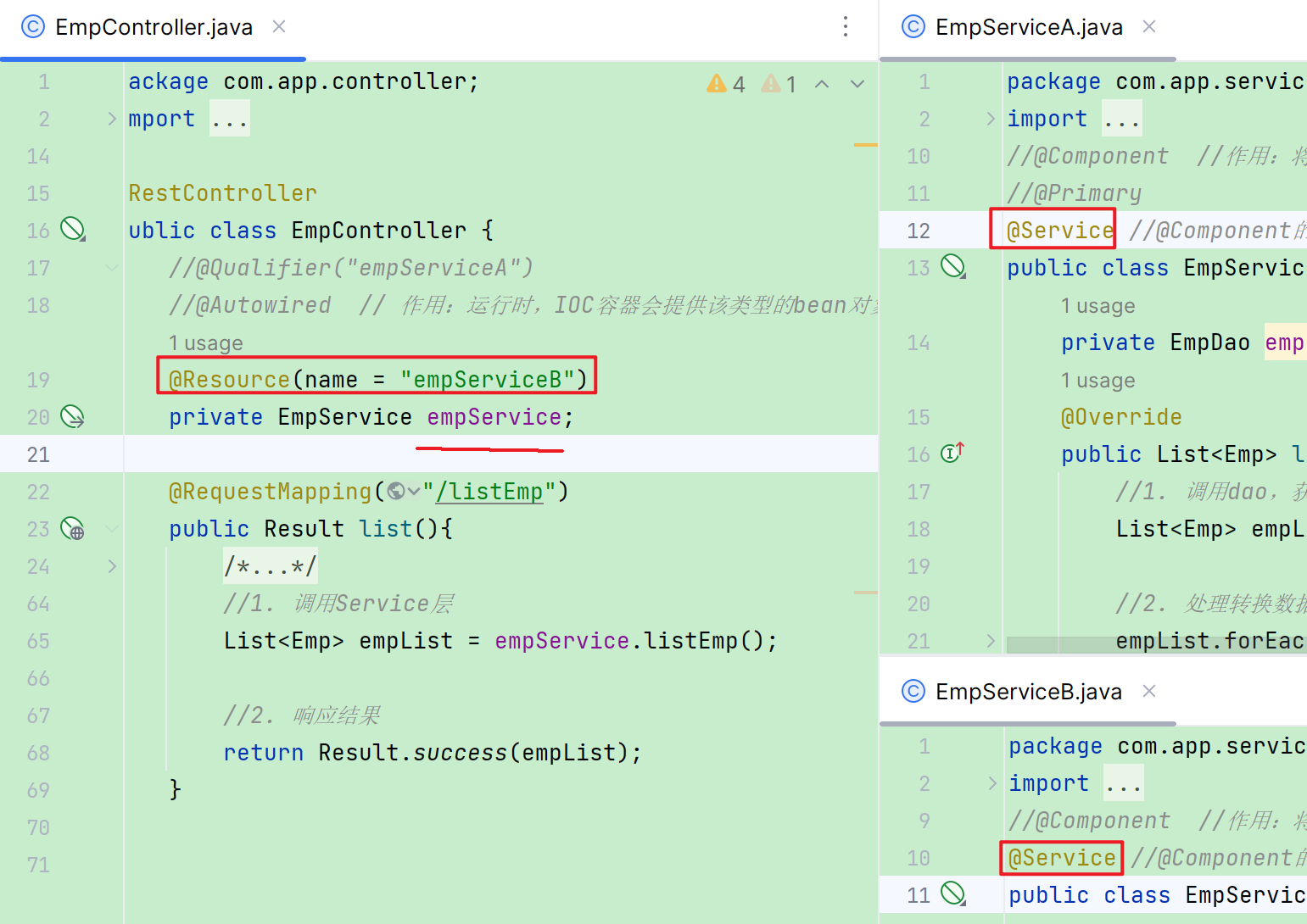Screen dimensions: 1307x924
Task: Click the EmpServiceB.java class file icon
Action: click(913, 692)
